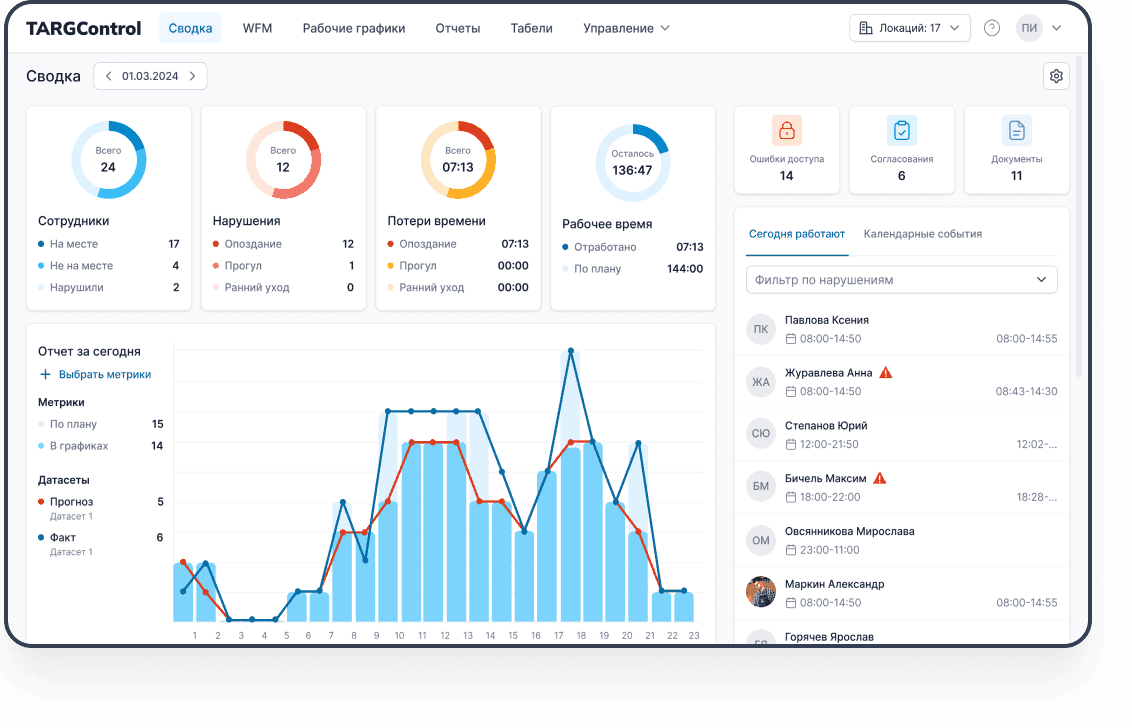This screenshot has width=1132, height=728.
Task: Select the Павлова Ксения row
Action: pyautogui.click(x=902, y=329)
